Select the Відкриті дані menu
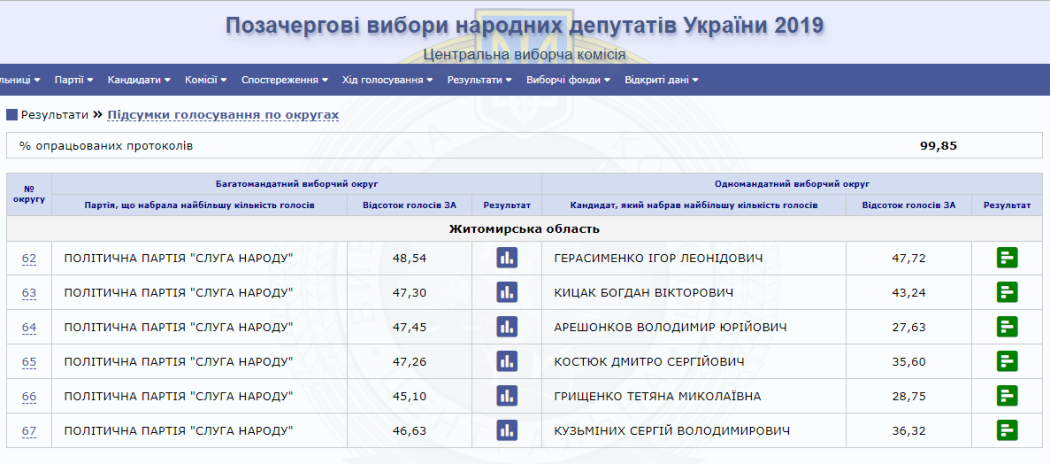The width and height of the screenshot is (1050, 464). (661, 80)
